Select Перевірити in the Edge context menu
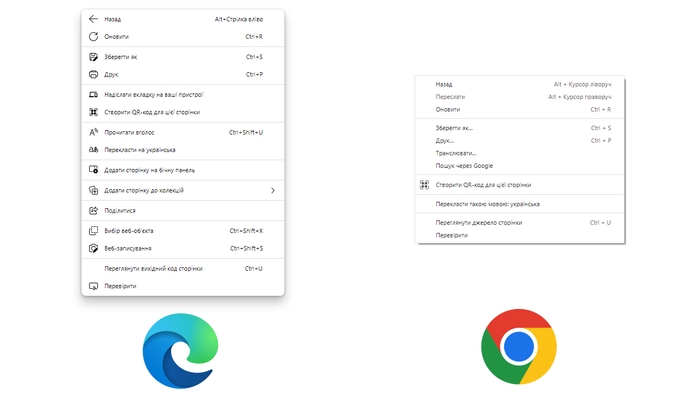700x409 pixels. 183,286
